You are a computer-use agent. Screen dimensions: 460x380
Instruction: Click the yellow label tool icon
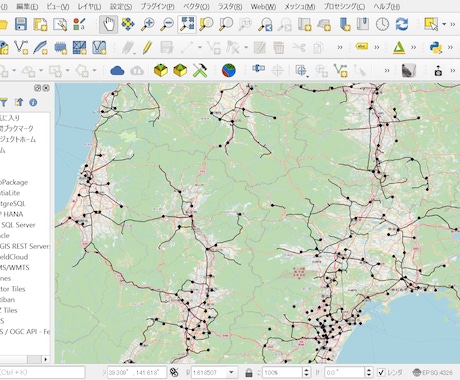[x=362, y=46]
